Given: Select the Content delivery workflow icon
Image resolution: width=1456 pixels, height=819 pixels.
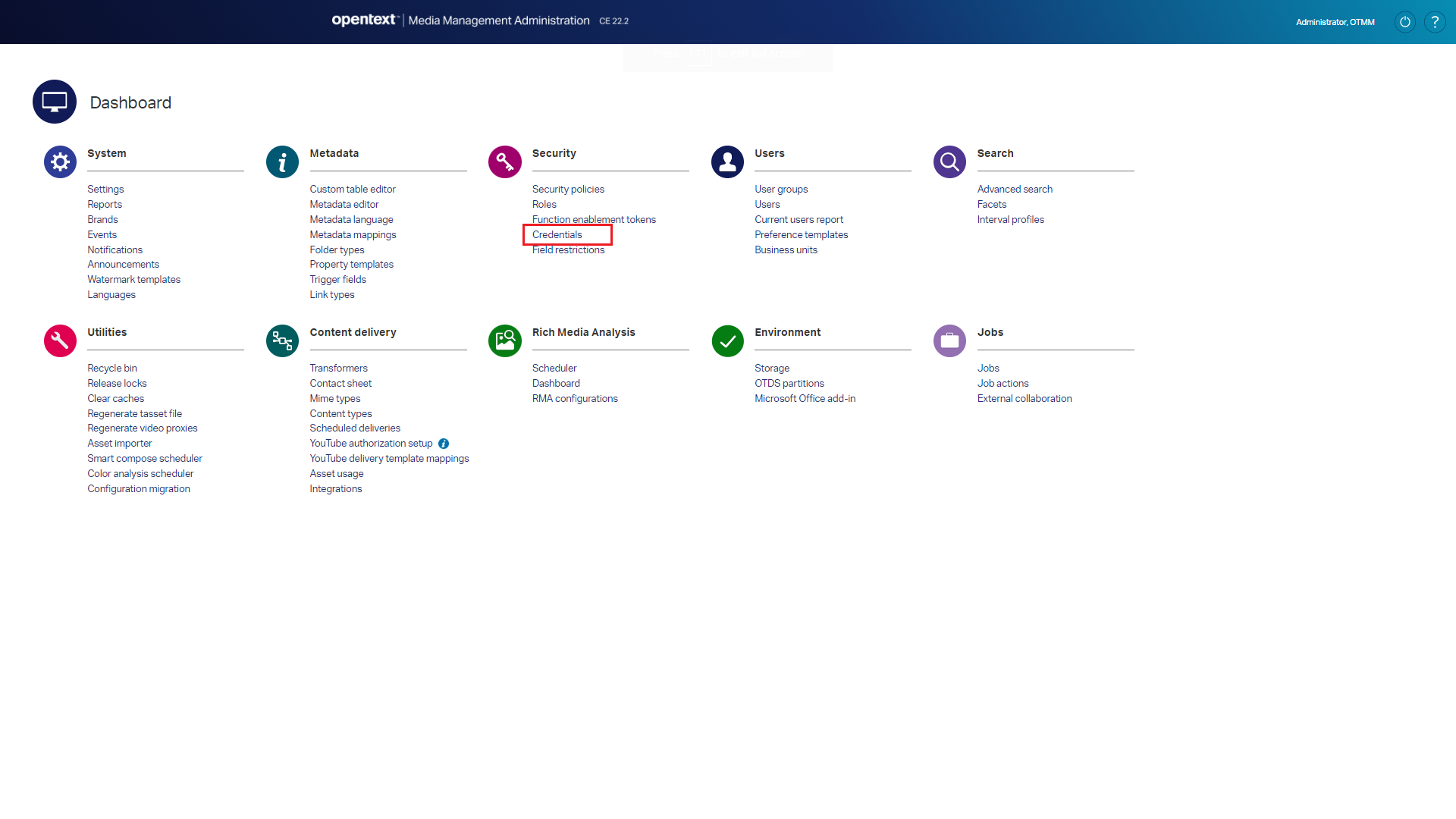Looking at the screenshot, I should click(281, 340).
